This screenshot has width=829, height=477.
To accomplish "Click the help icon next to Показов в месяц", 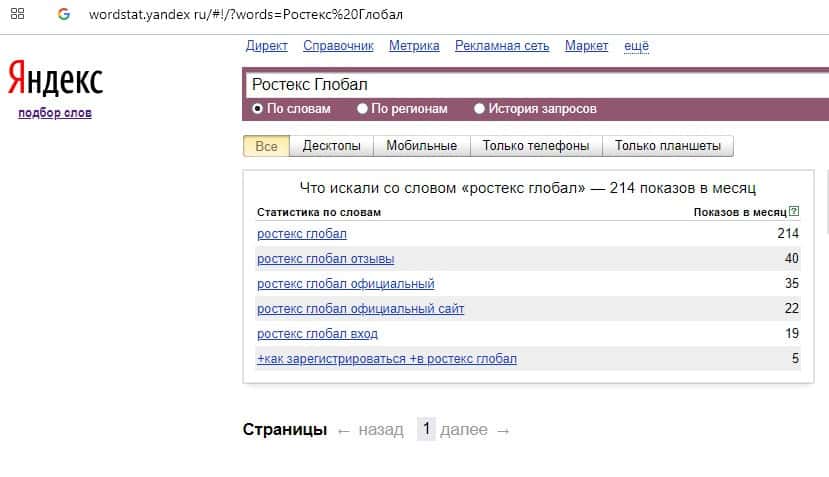I will point(794,211).
